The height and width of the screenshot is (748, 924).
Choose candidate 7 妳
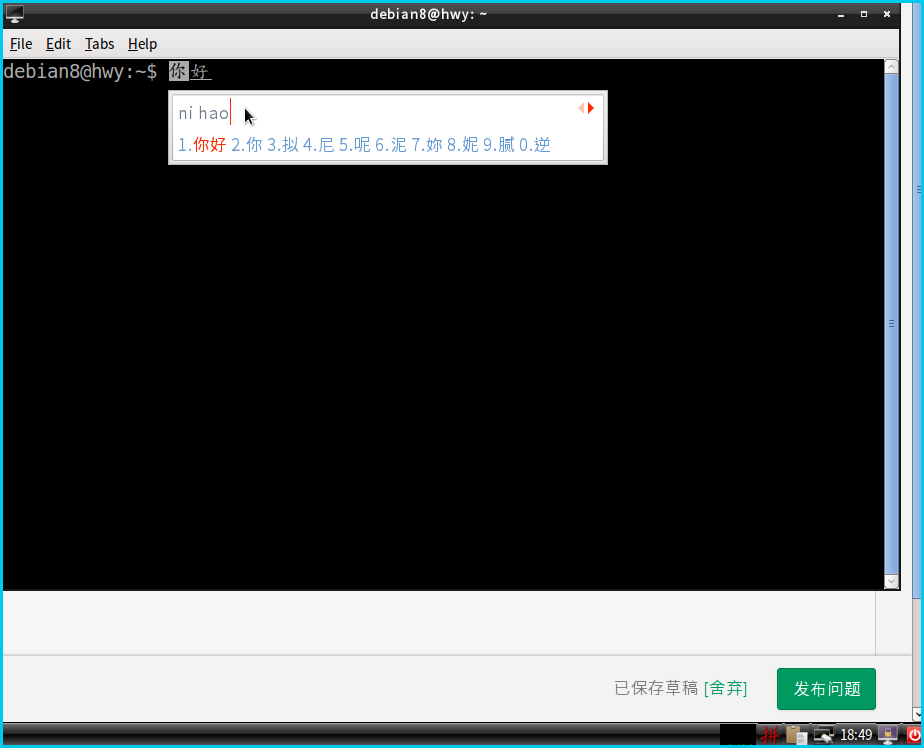pos(427,144)
